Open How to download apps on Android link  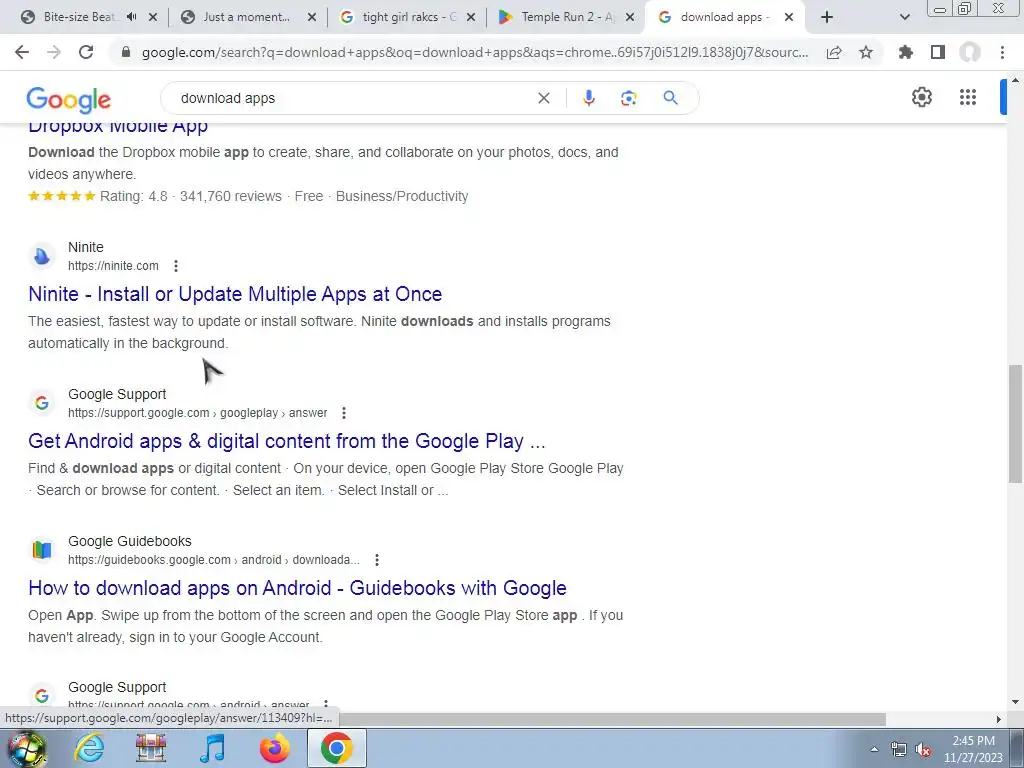(x=297, y=588)
